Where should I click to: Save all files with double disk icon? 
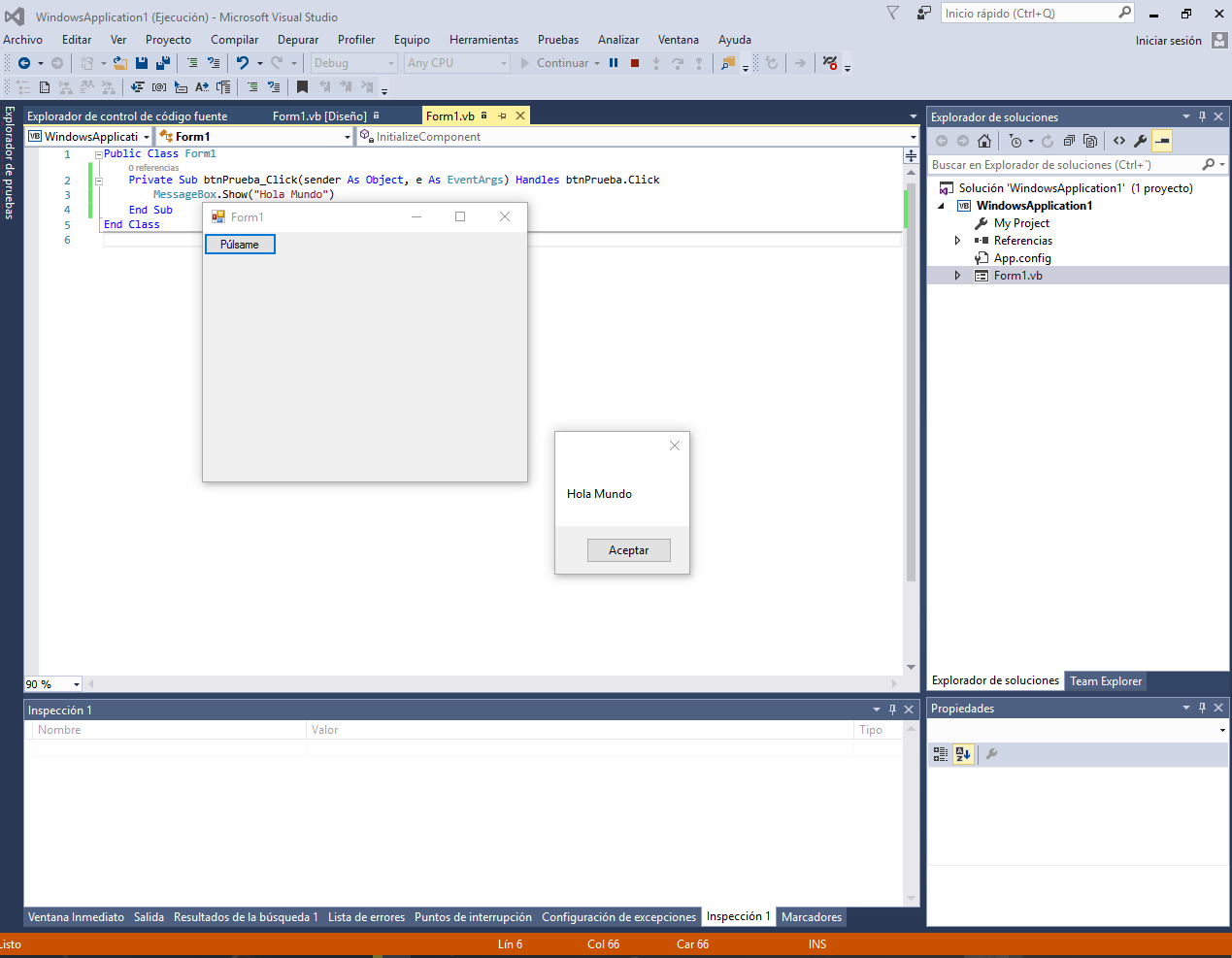pos(163,63)
